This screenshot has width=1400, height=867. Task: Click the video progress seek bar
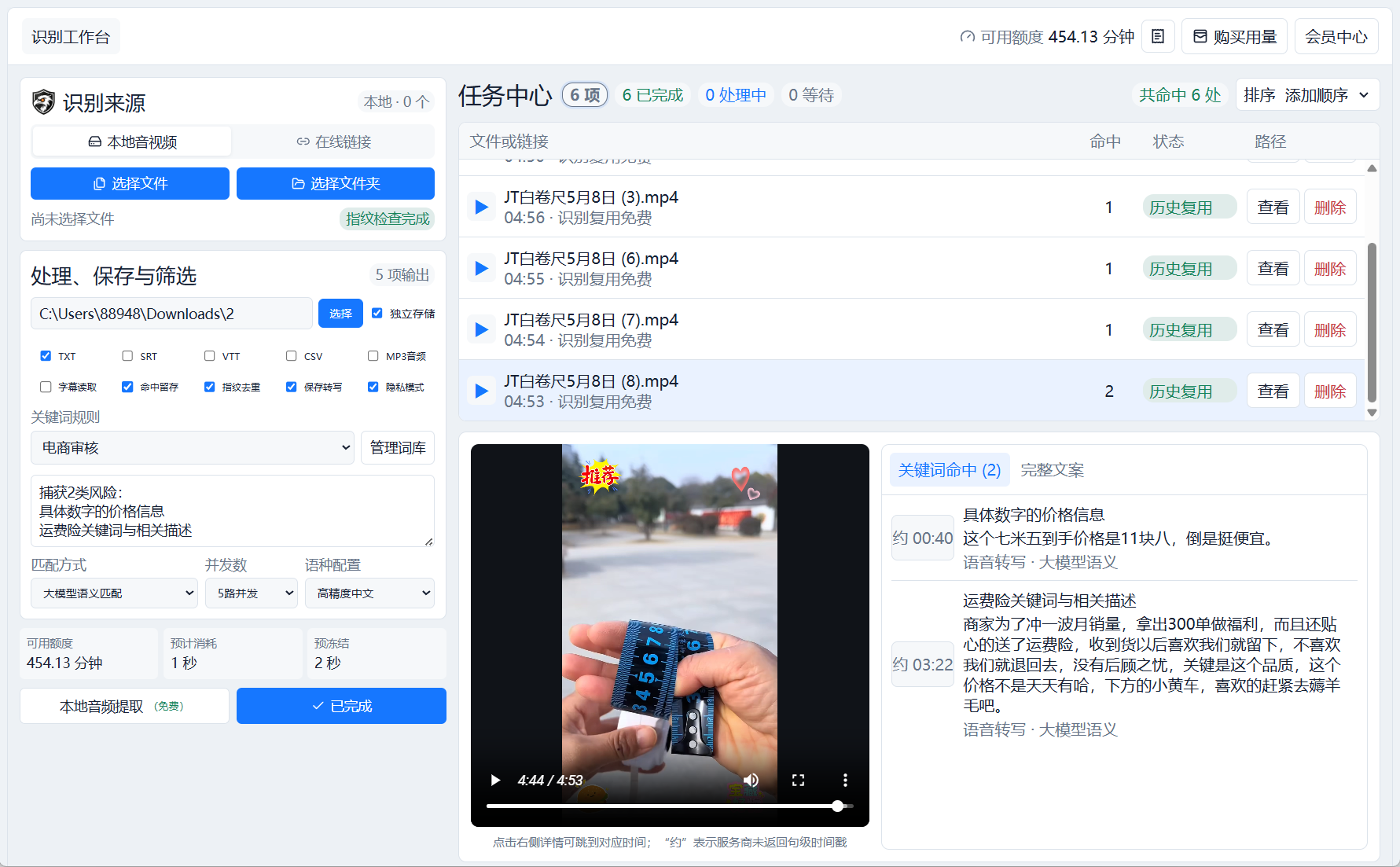pos(670,806)
